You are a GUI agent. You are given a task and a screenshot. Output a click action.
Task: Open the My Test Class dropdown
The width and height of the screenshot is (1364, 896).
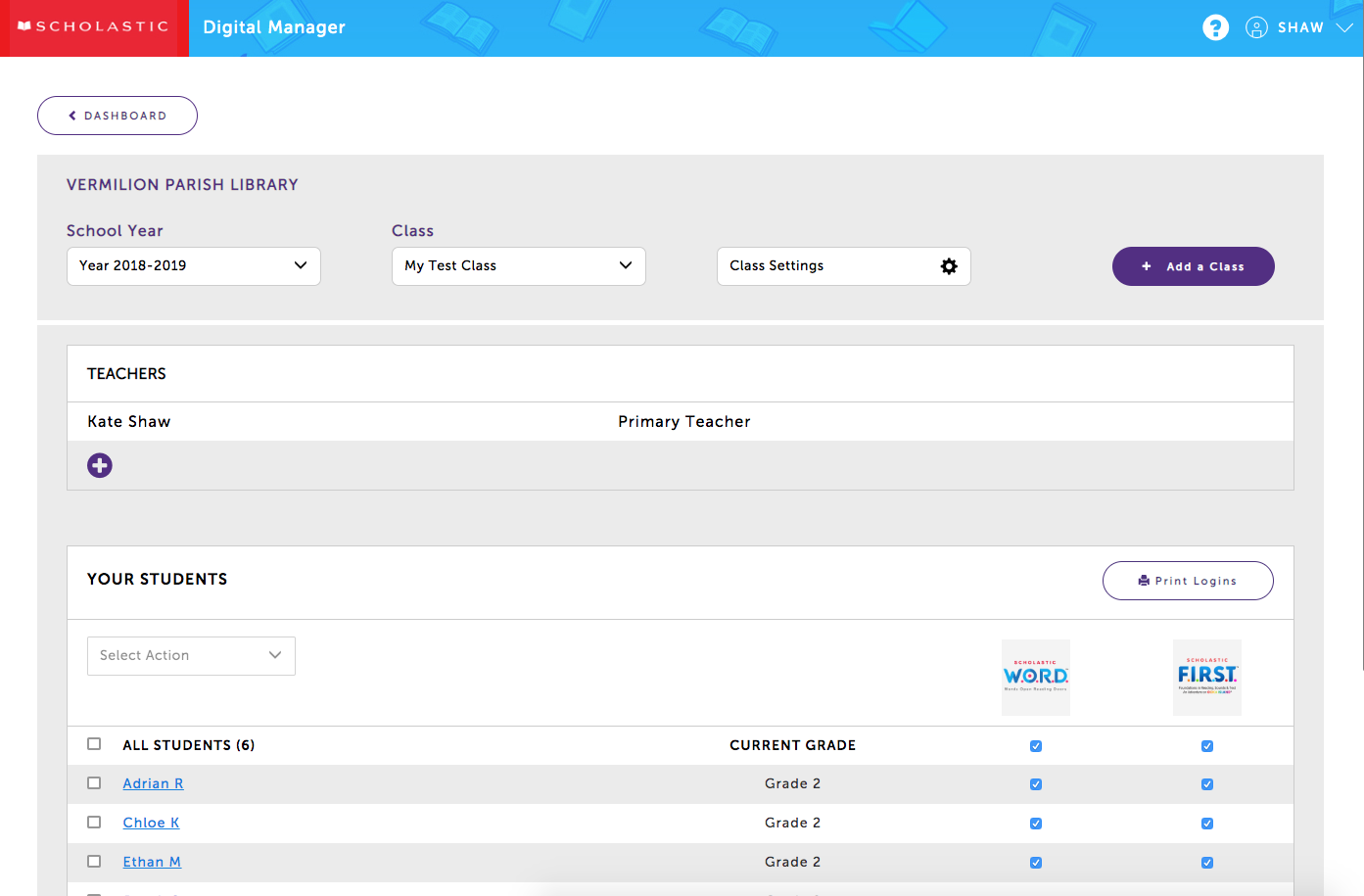tap(519, 266)
